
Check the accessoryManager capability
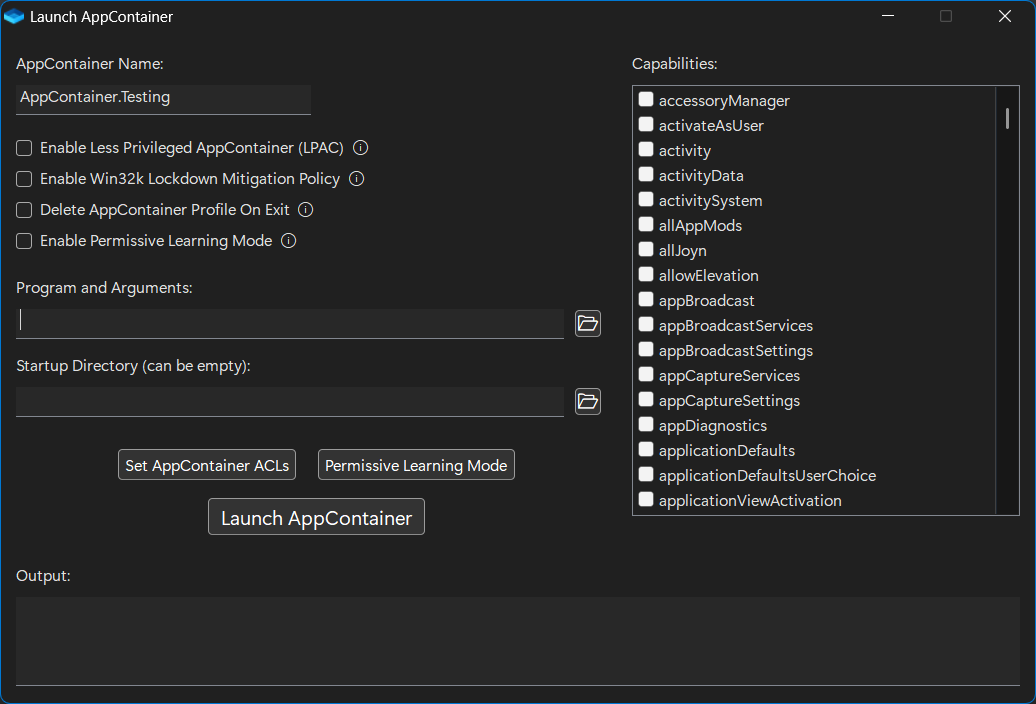tap(646, 100)
